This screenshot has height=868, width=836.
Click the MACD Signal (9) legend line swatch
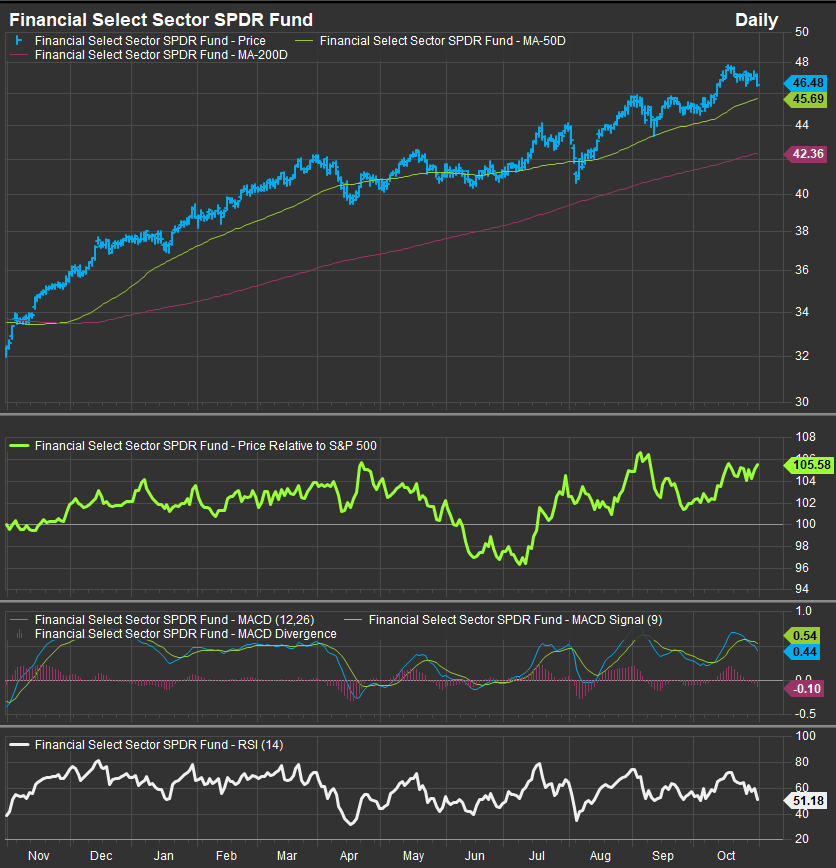point(353,620)
